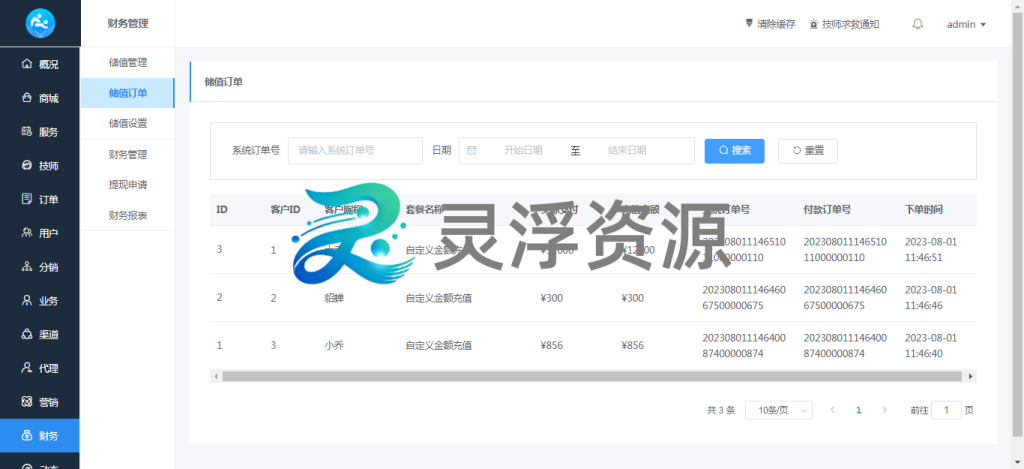1024x469 pixels.
Task: Click the table's horizontal scrollbar thumb
Action: 592,376
